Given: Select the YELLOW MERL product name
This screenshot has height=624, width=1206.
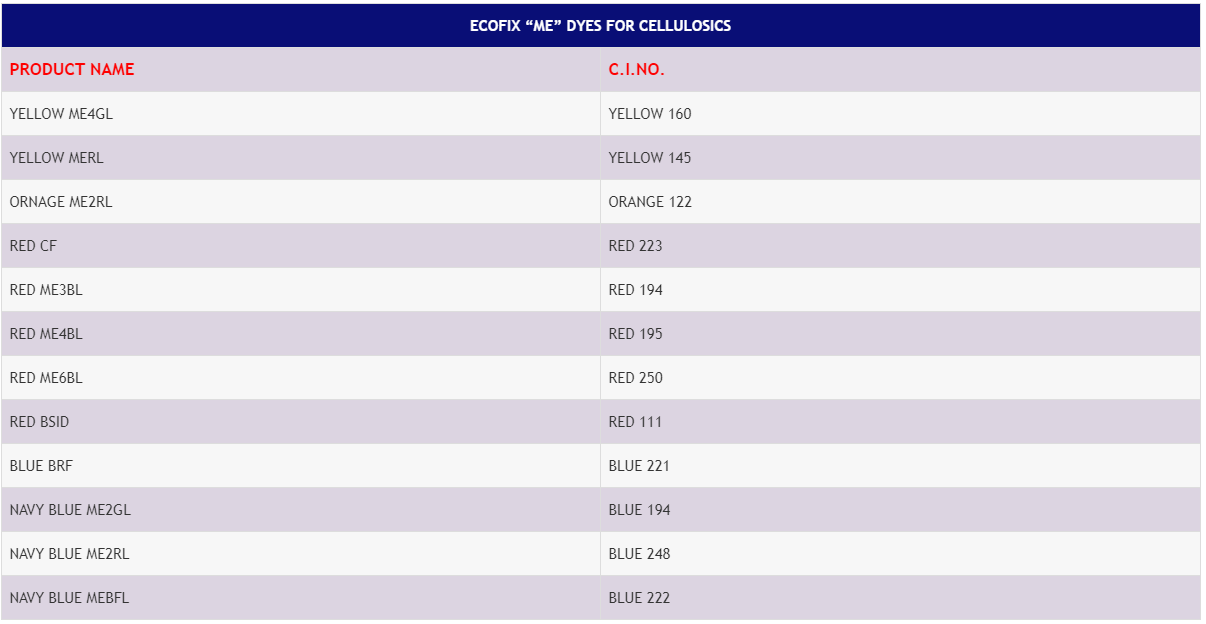Looking at the screenshot, I should click(x=57, y=158).
